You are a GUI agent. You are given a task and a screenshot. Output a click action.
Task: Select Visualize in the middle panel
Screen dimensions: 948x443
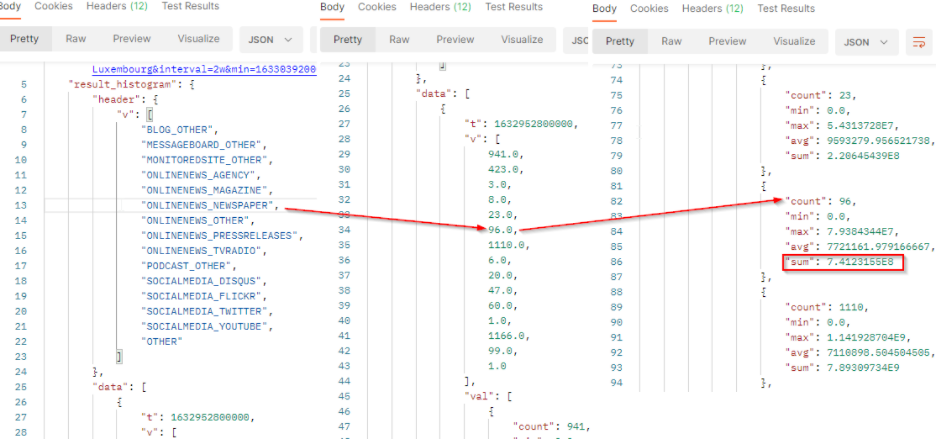tap(522, 39)
